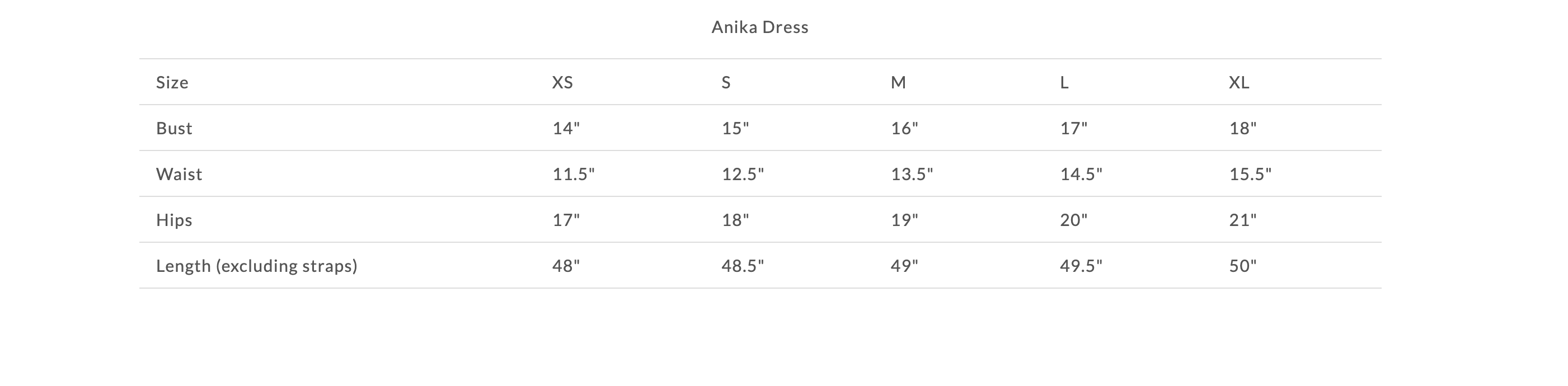Select the Bust row label
Screen dimensions: 1568x386
coord(174,128)
